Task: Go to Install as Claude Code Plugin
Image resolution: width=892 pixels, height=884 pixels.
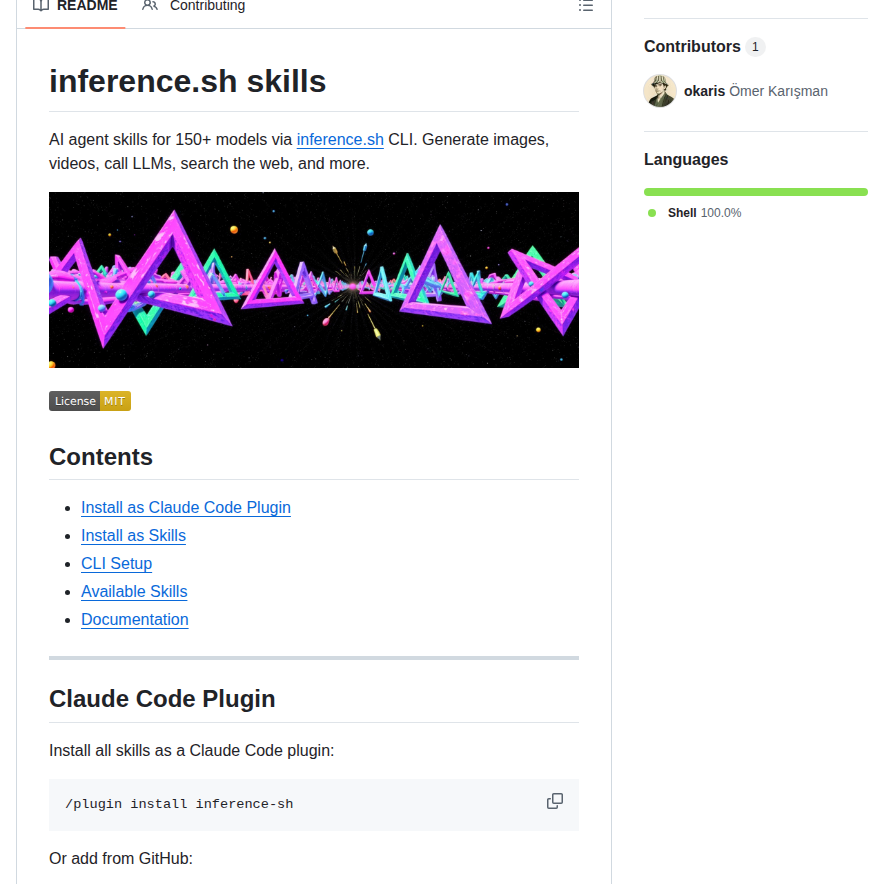Action: (x=186, y=507)
